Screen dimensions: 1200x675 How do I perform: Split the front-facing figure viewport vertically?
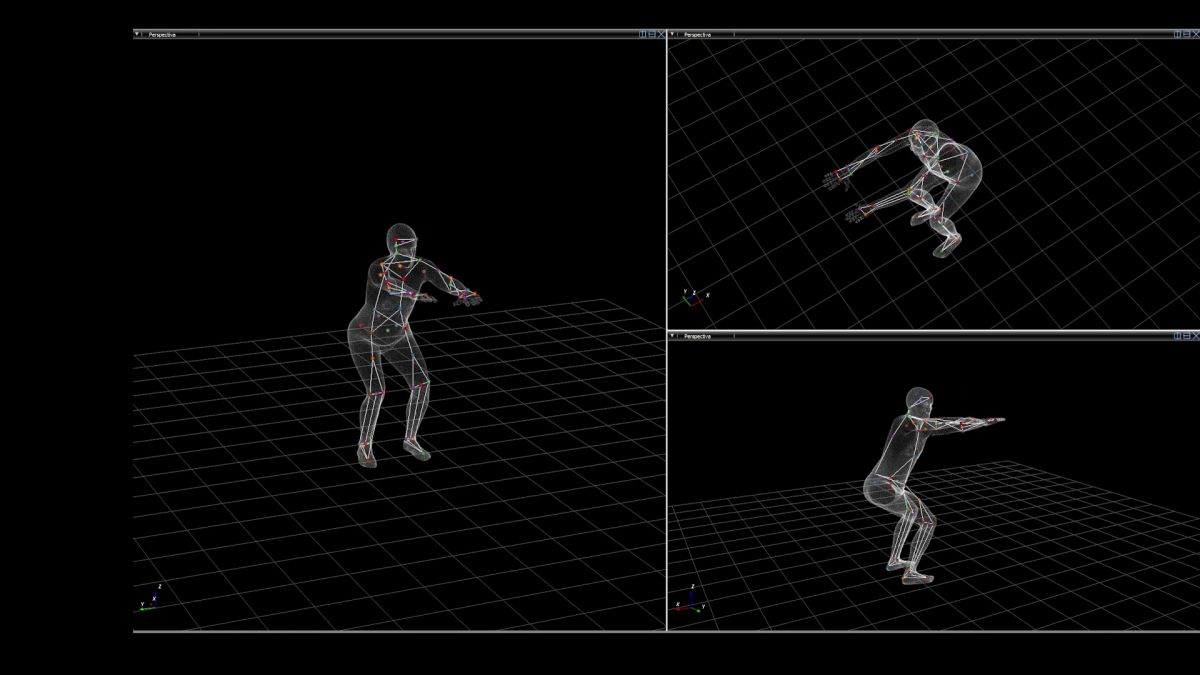(643, 34)
